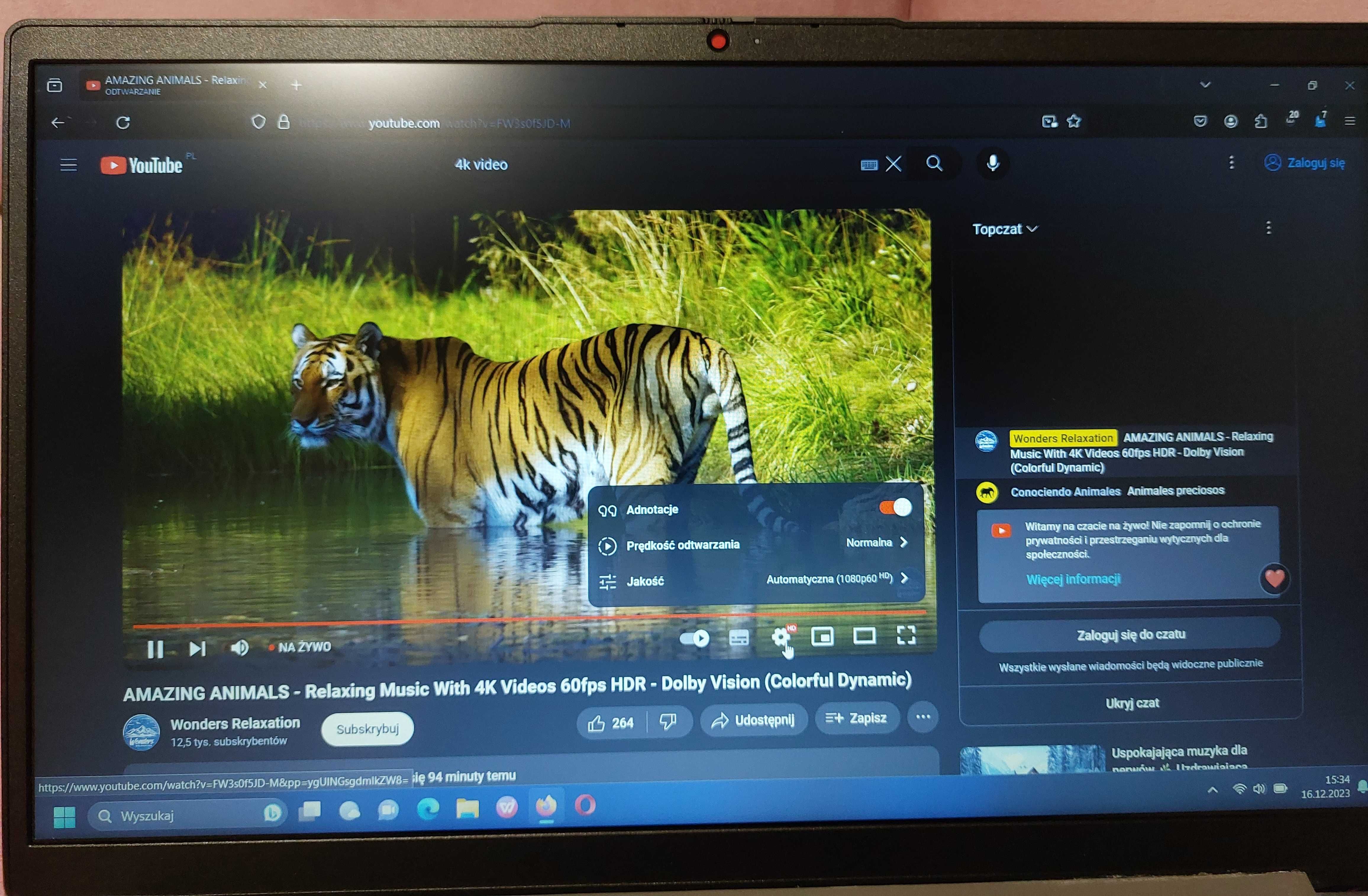Viewport: 1368px width, 896px height.
Task: Open a new browser tab with plus
Action: (x=297, y=85)
